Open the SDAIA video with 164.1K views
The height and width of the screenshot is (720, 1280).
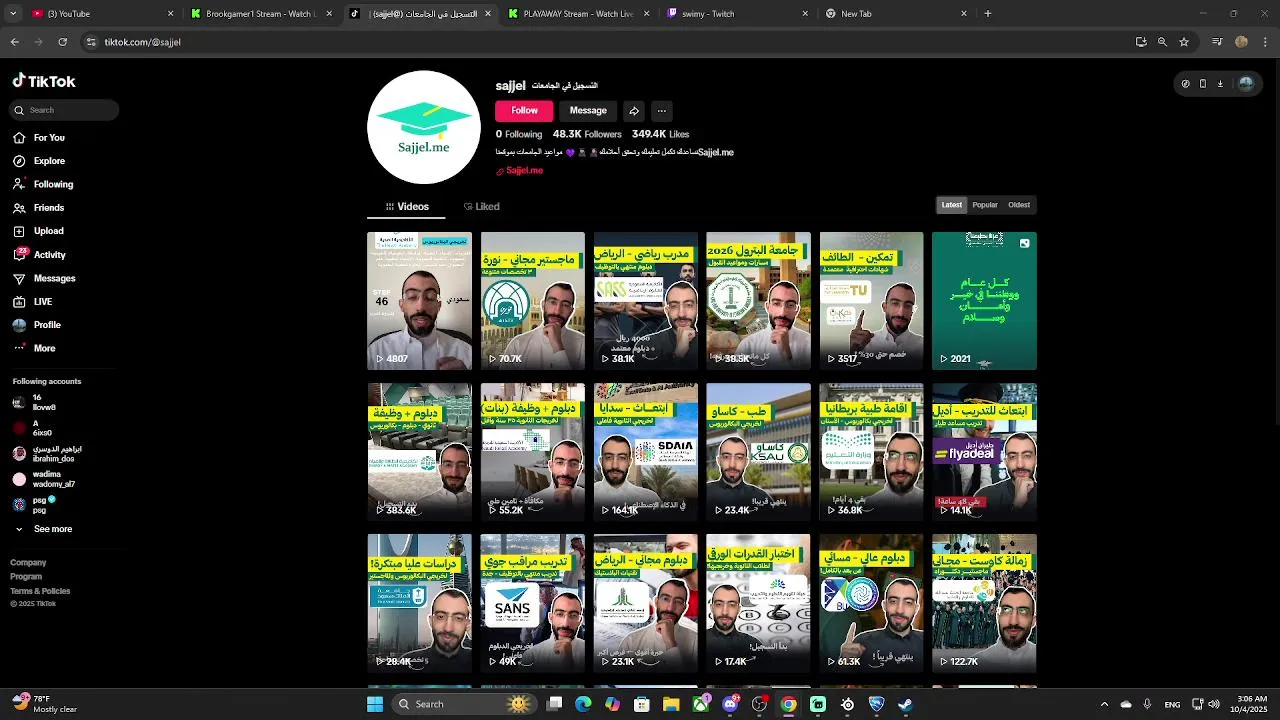[645, 452]
